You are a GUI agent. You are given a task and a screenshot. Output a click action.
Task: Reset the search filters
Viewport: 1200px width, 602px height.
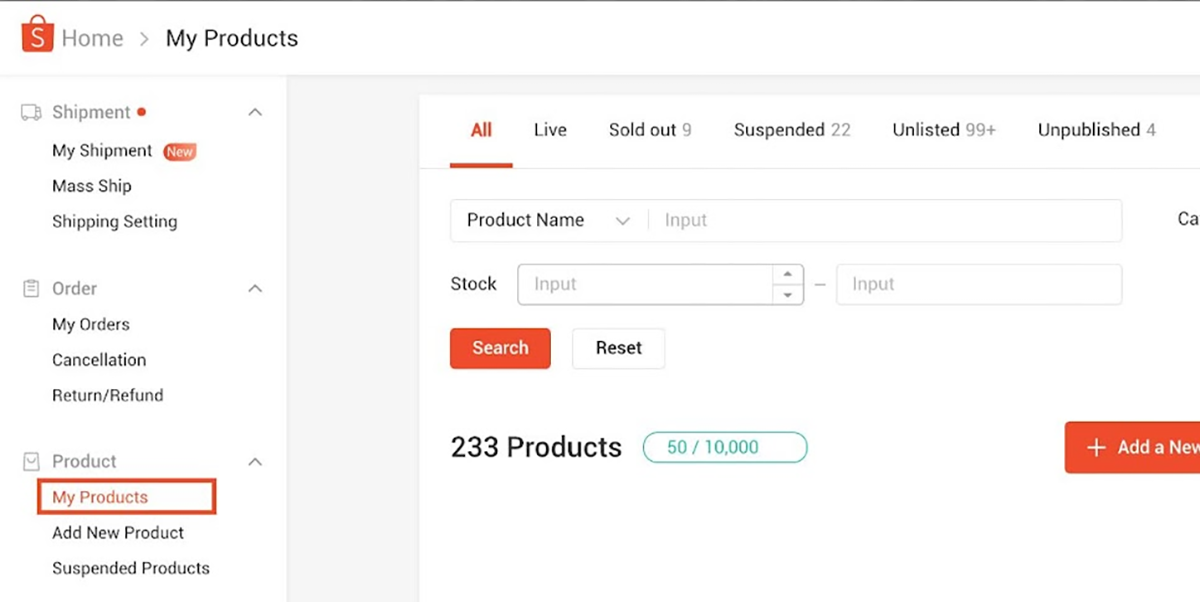coord(618,348)
